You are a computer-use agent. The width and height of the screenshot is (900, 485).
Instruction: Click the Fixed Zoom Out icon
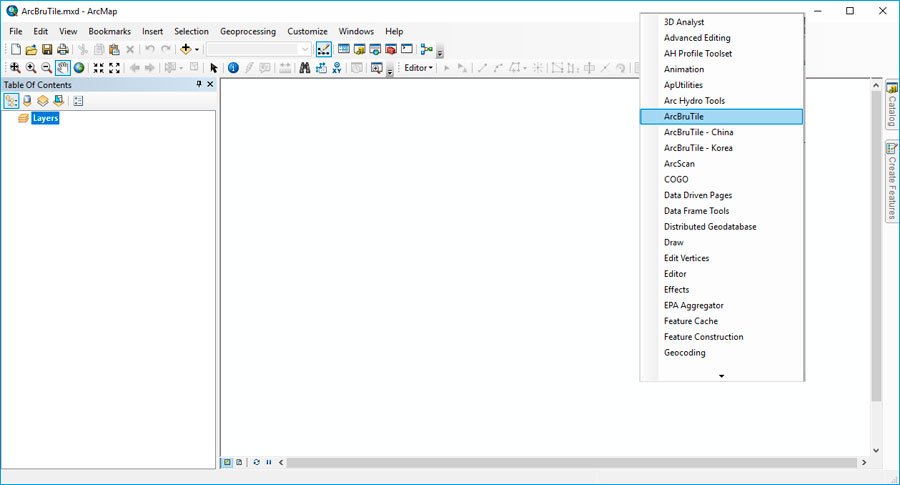[x=115, y=68]
